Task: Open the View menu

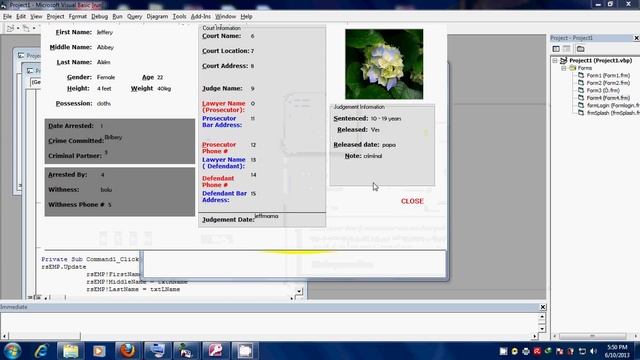Action: click(36, 17)
